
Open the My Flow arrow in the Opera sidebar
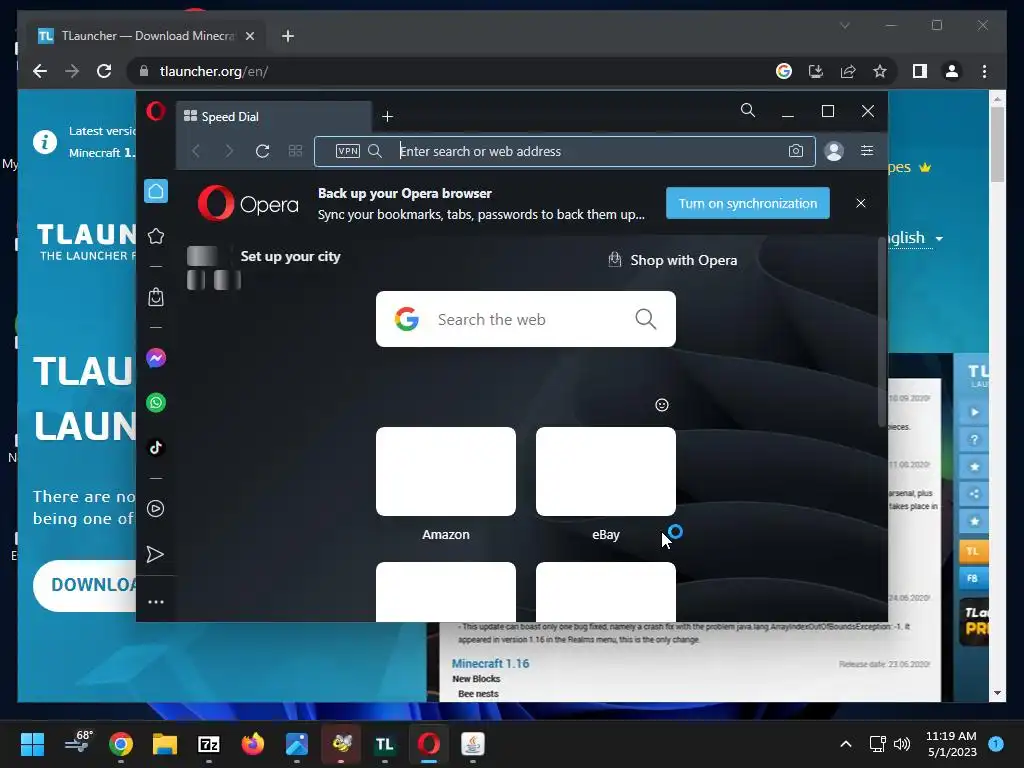155,554
